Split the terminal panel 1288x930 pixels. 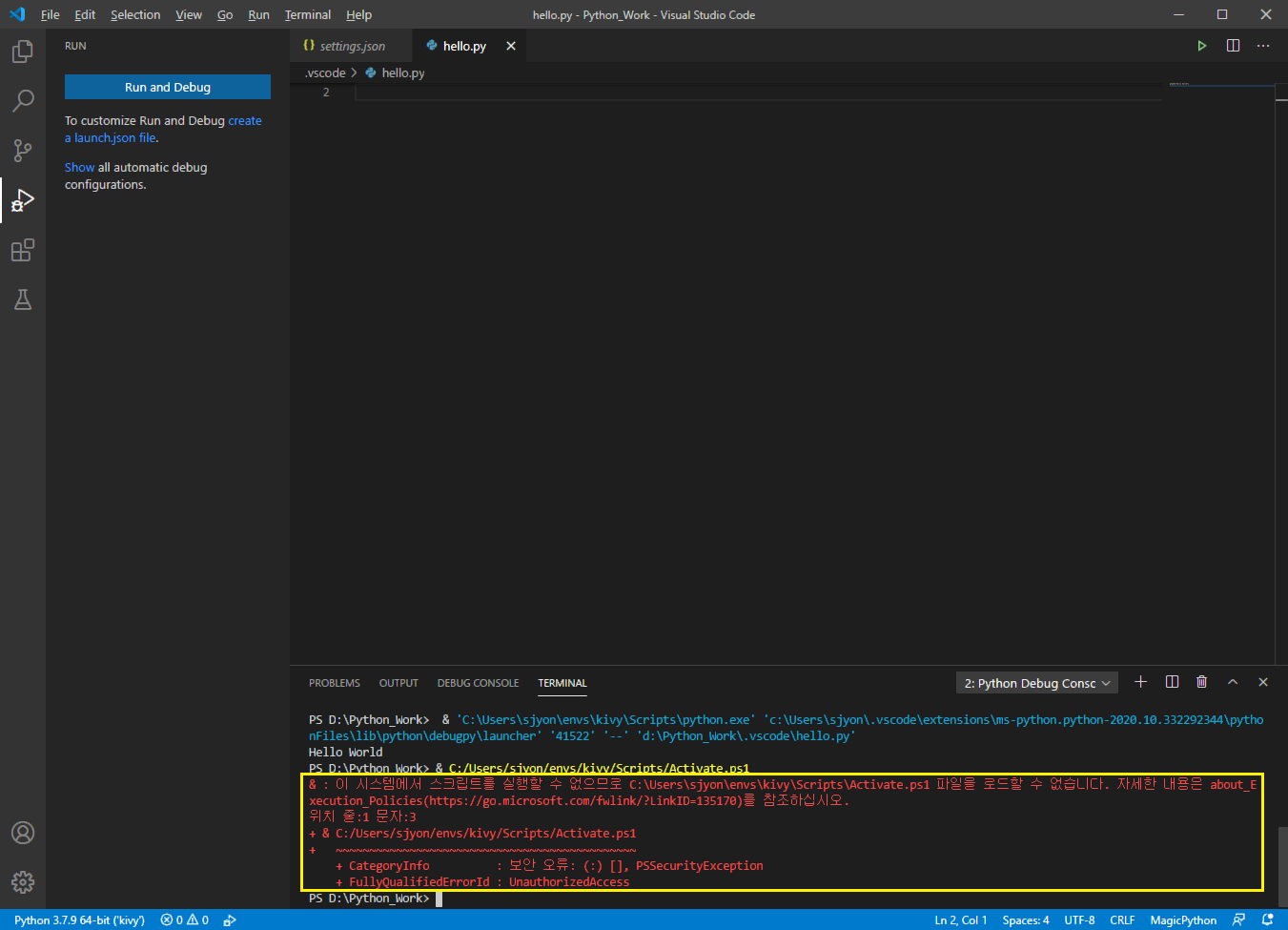point(1172,682)
